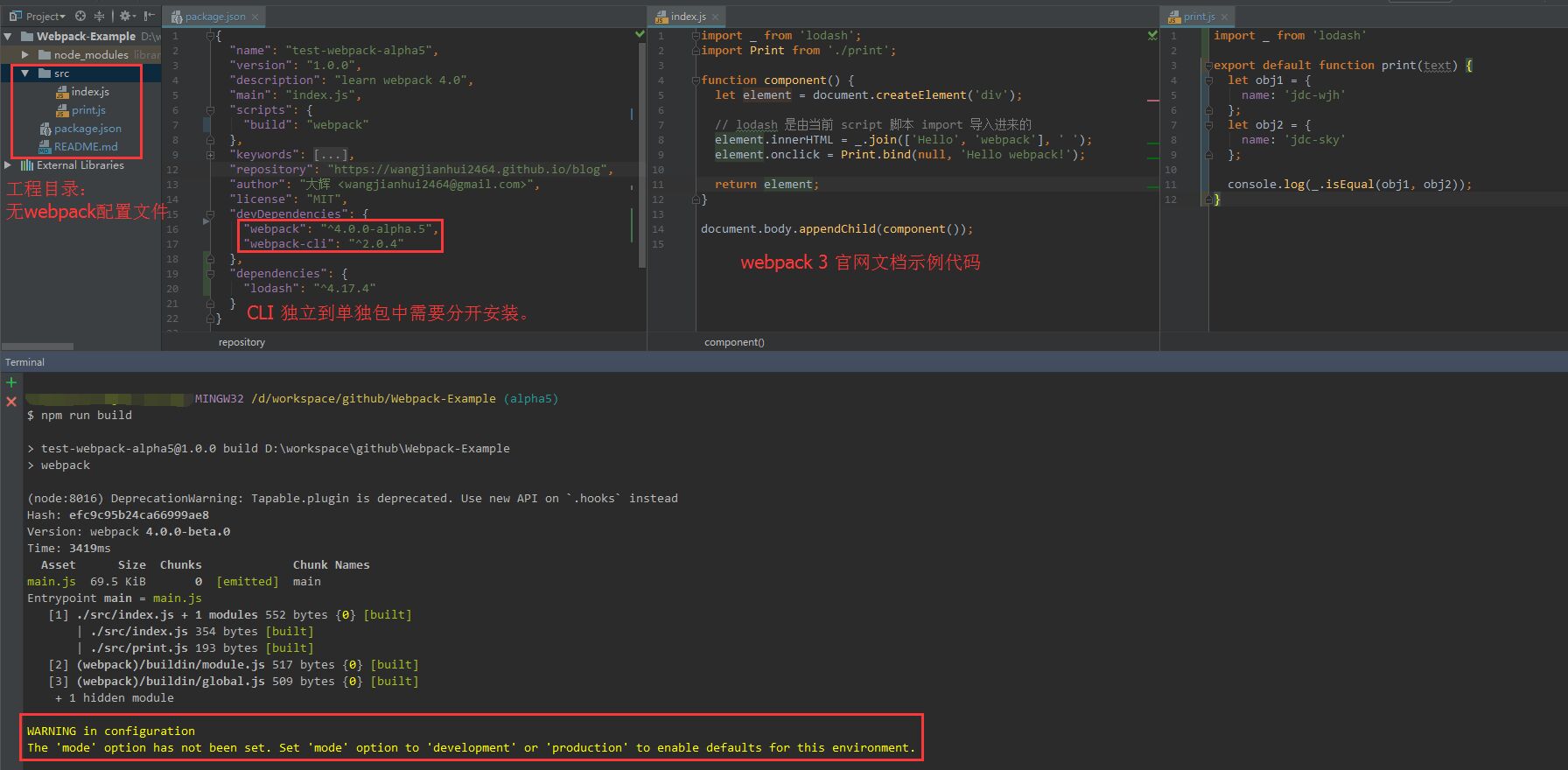Click the repository URL string in package.json
This screenshot has width=1568, height=770.
point(467,170)
